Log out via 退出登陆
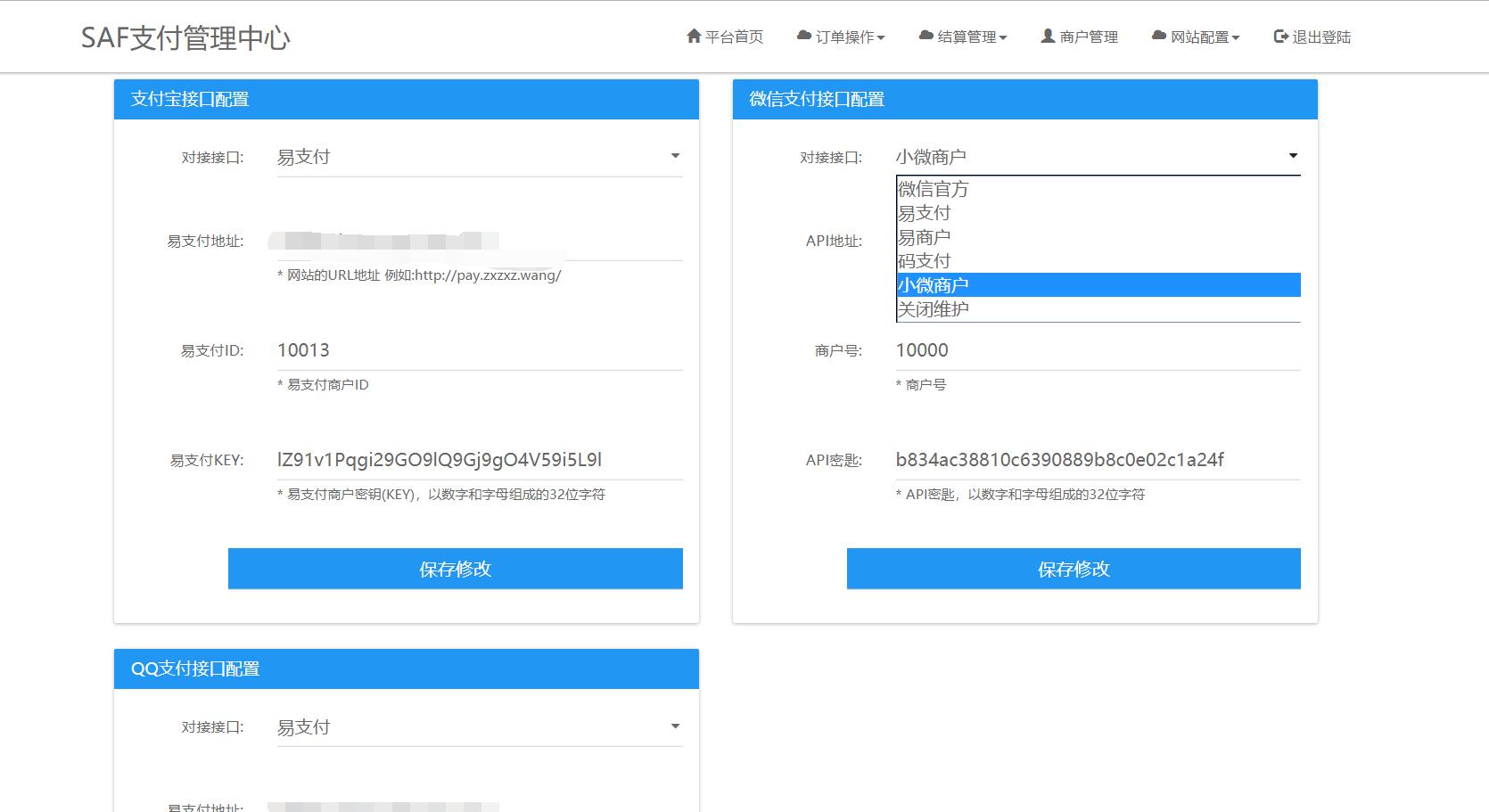This screenshot has width=1489, height=812. [1312, 37]
